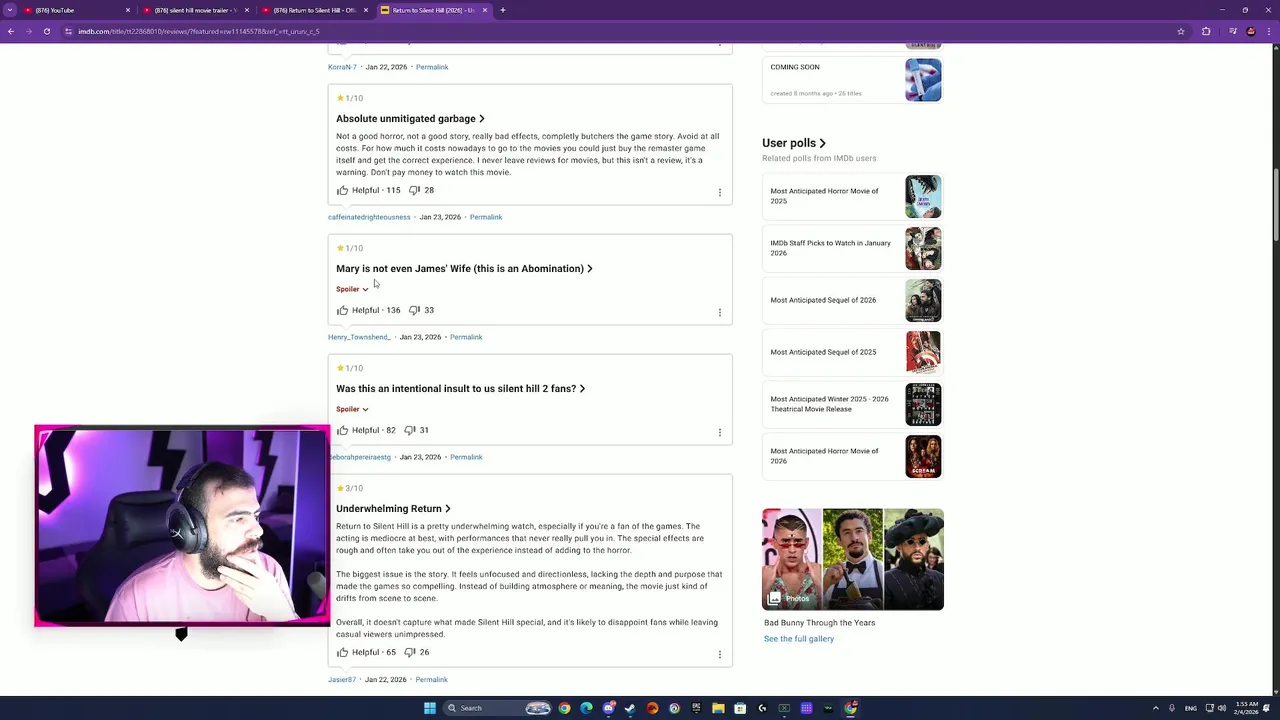This screenshot has width=1280, height=720.
Task: Click the taskbar Search box
Action: click(497, 708)
